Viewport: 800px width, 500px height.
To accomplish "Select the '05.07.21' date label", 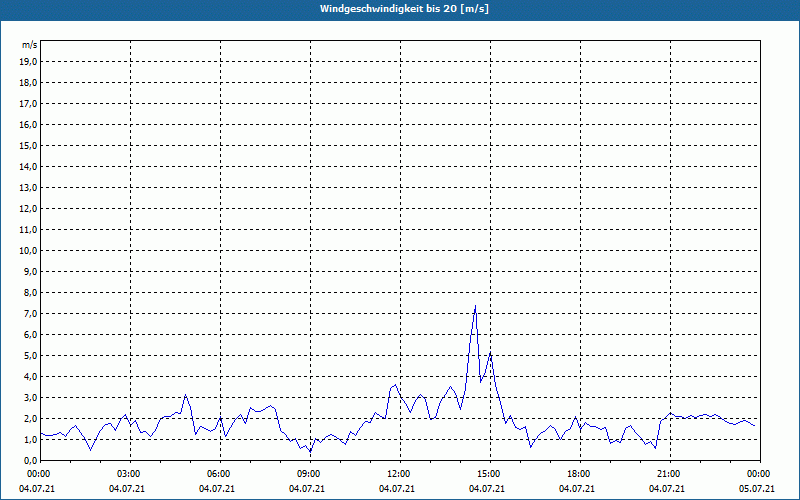I will (x=757, y=489).
